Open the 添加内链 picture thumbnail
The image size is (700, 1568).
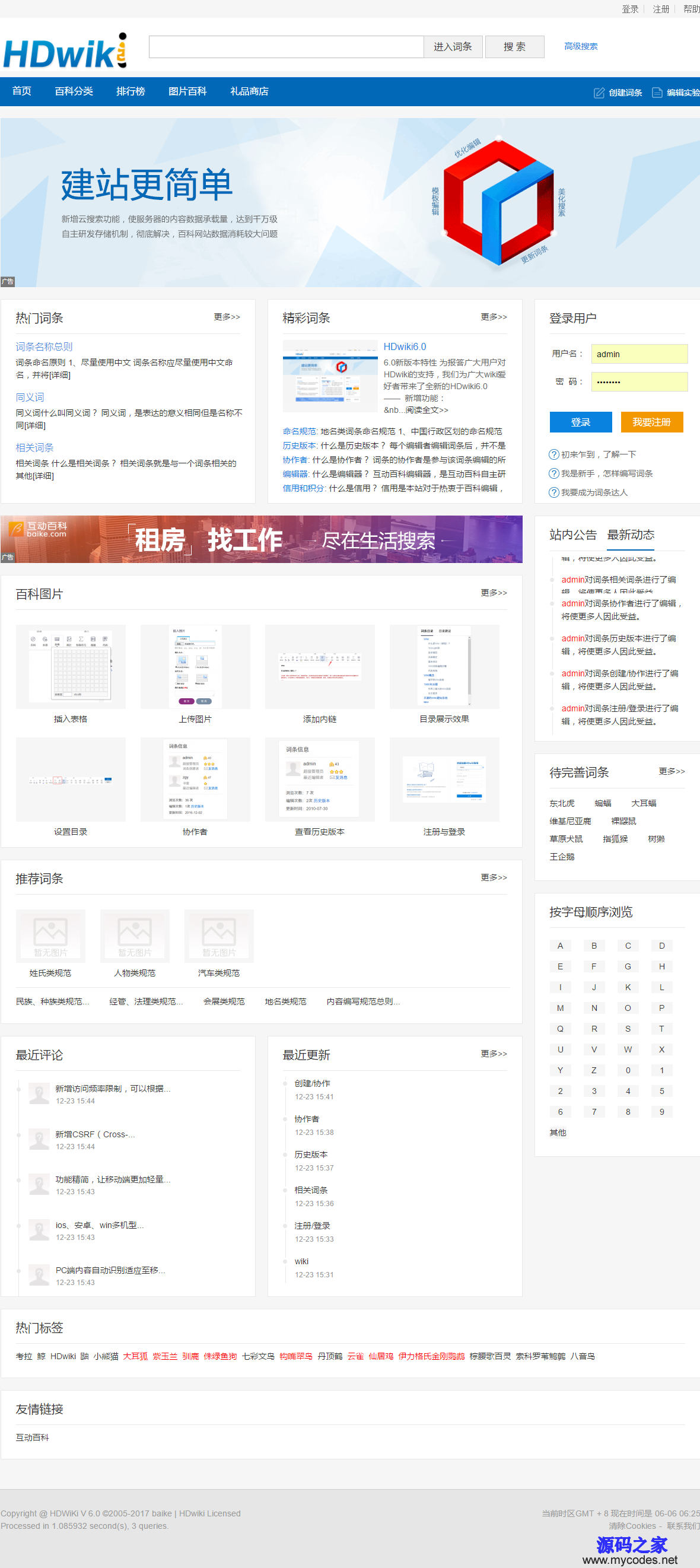point(320,666)
